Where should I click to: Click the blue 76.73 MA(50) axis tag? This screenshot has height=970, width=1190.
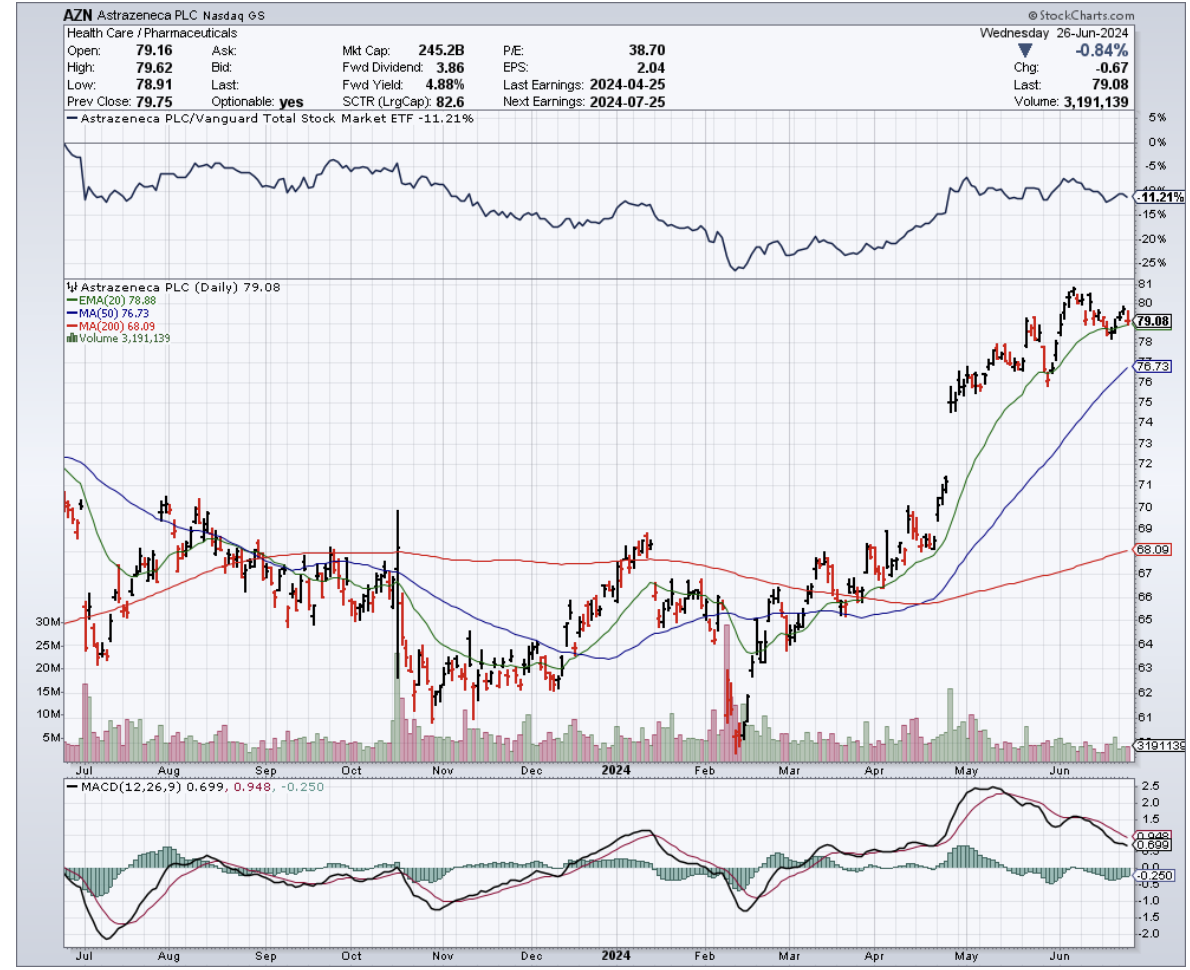1153,367
